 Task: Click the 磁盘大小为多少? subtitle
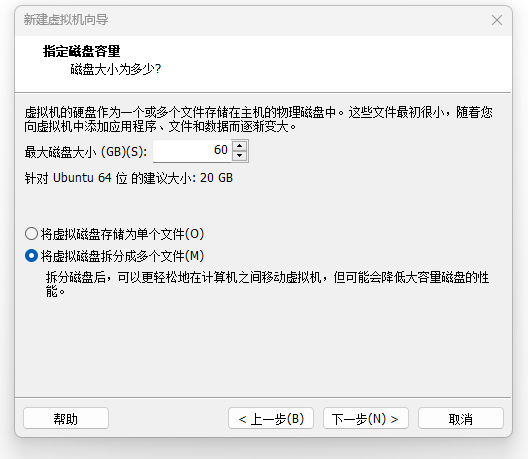116,69
